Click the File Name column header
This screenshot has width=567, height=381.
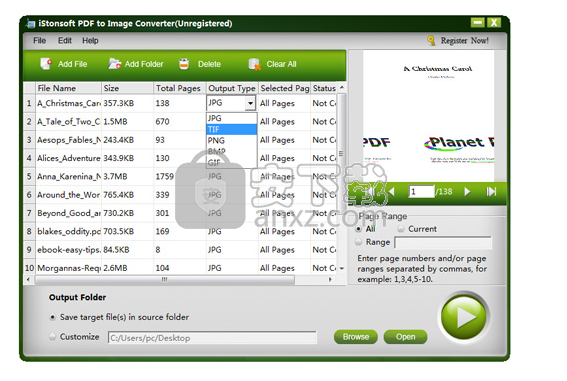point(68,88)
